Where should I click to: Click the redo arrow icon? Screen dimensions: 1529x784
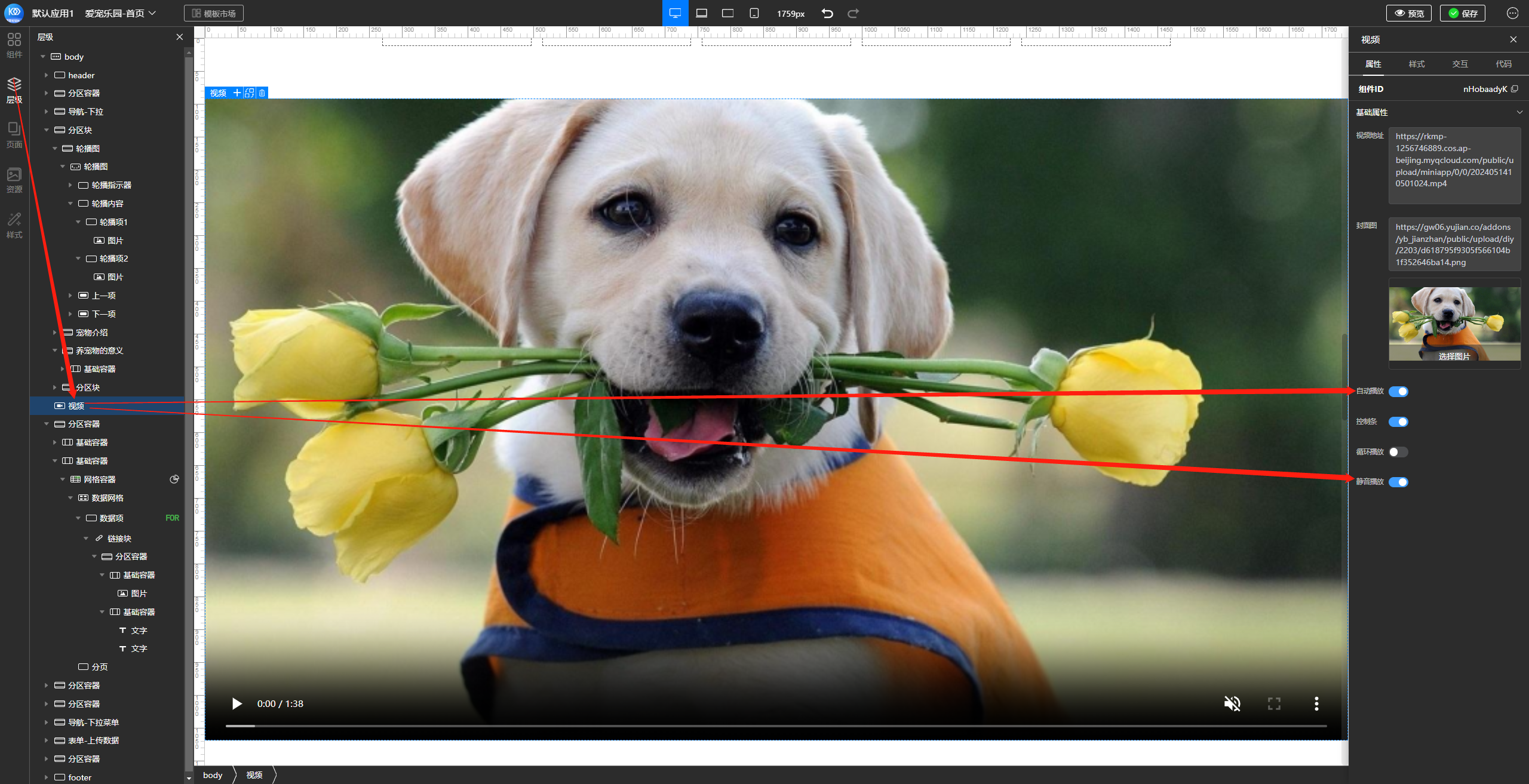pyautogui.click(x=853, y=13)
